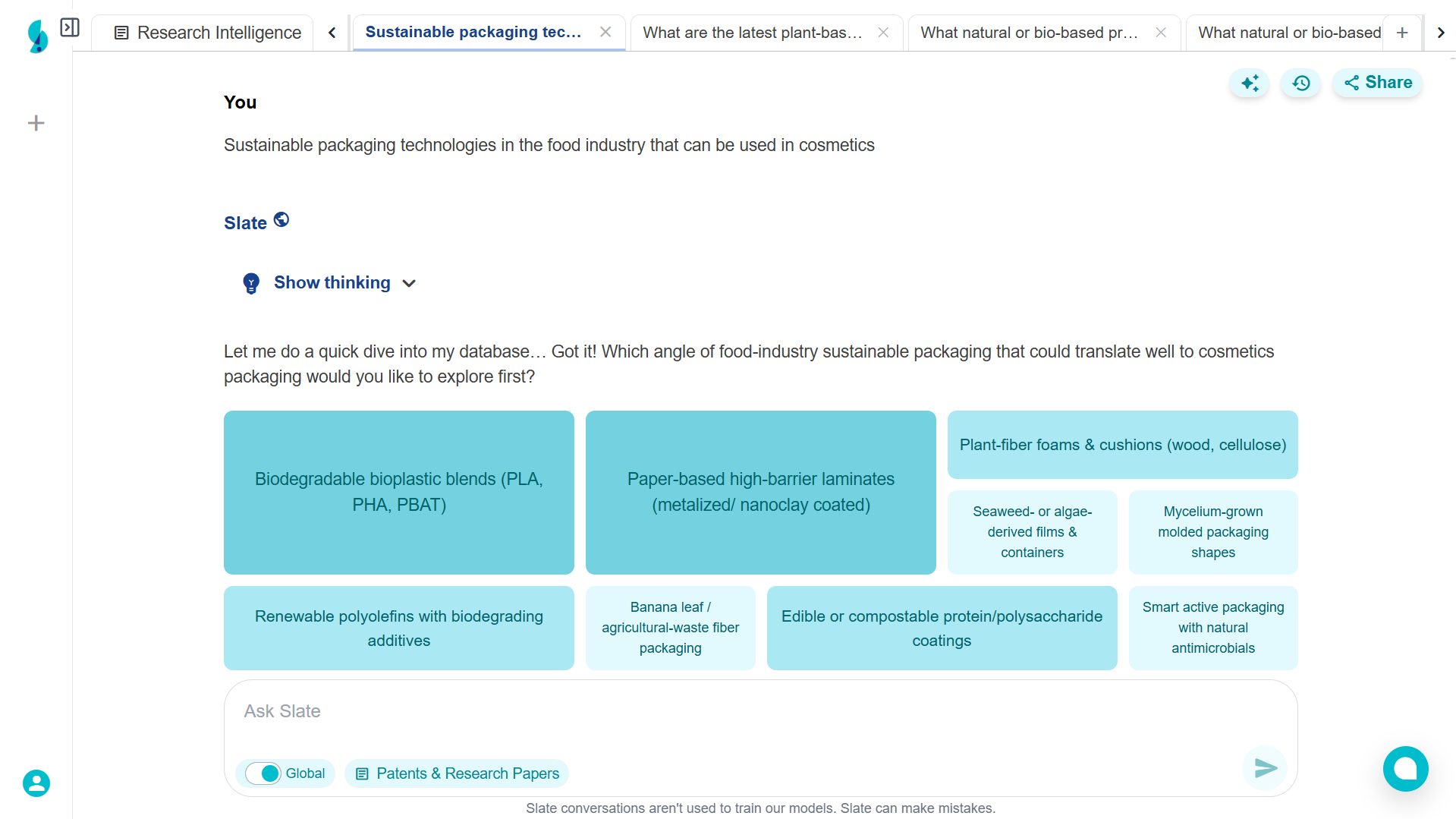Open the user profile avatar

[36, 783]
